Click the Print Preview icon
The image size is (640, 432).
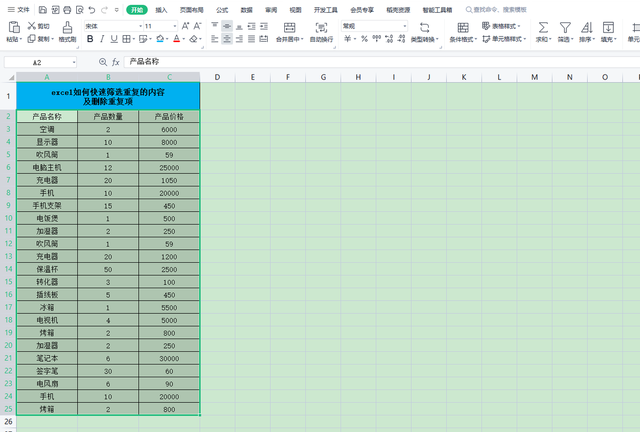pyautogui.click(x=80, y=10)
